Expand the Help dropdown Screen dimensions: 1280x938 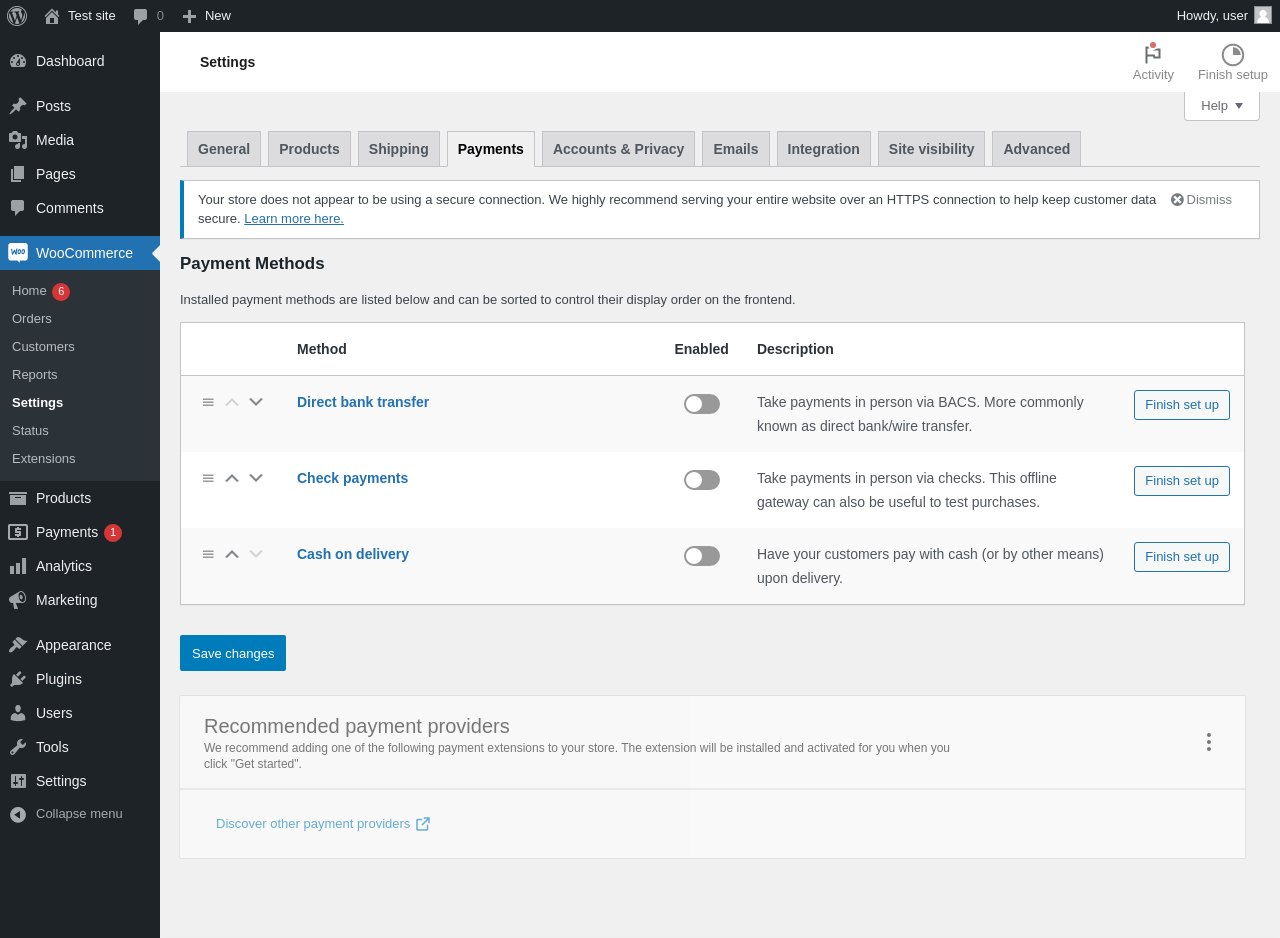pos(1221,106)
